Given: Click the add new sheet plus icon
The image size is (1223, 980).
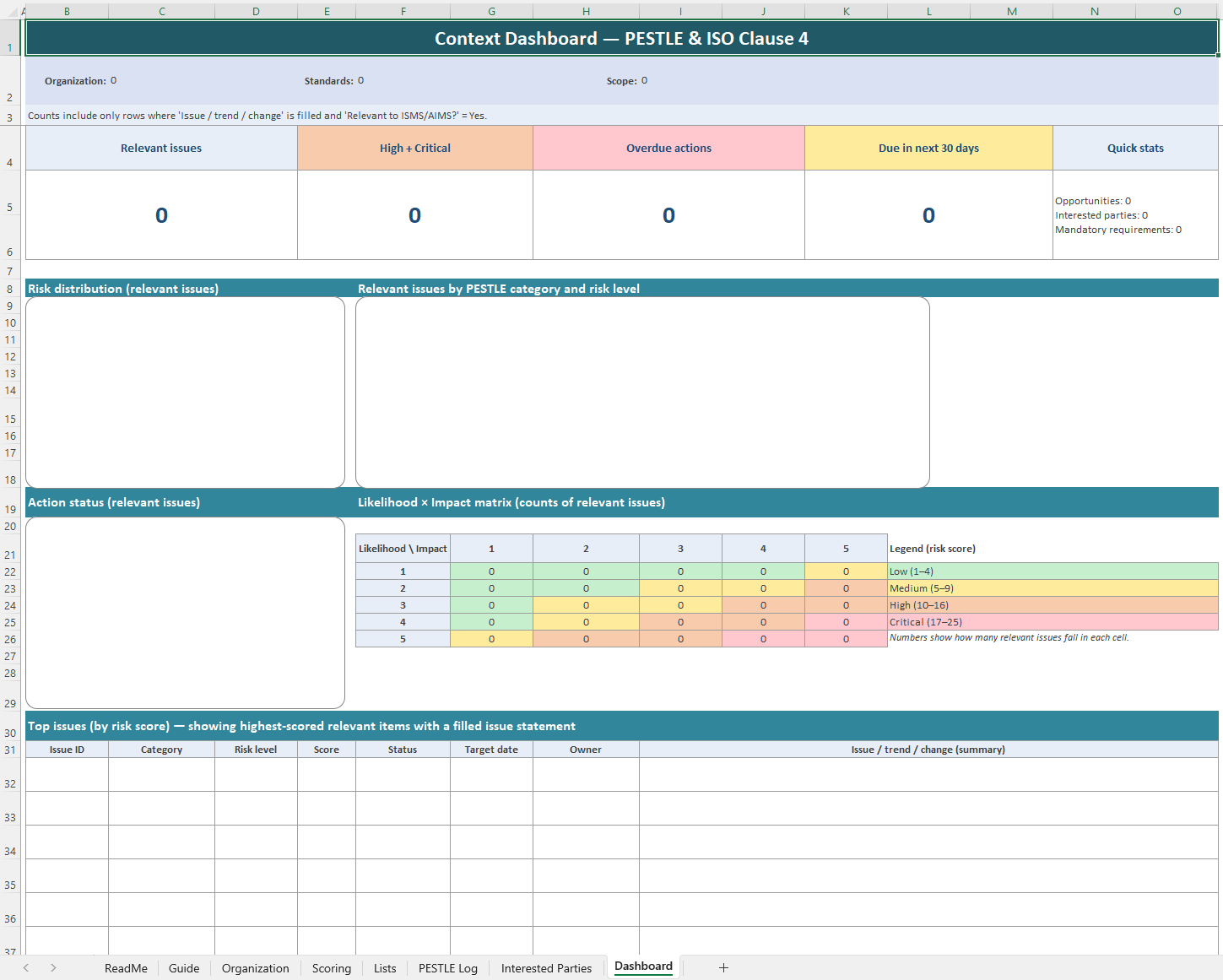Looking at the screenshot, I should 723,968.
